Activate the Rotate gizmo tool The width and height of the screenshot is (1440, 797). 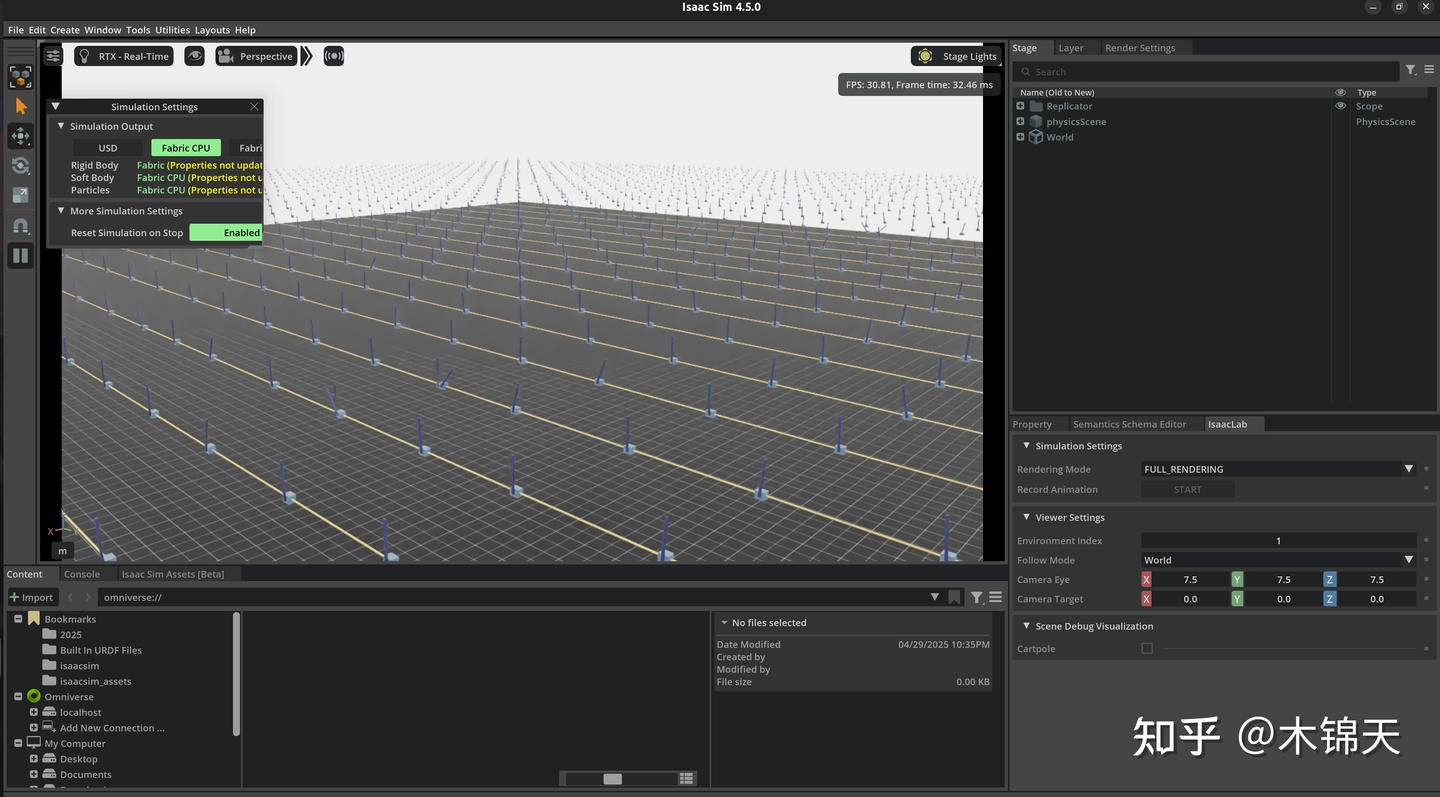pyautogui.click(x=20, y=166)
